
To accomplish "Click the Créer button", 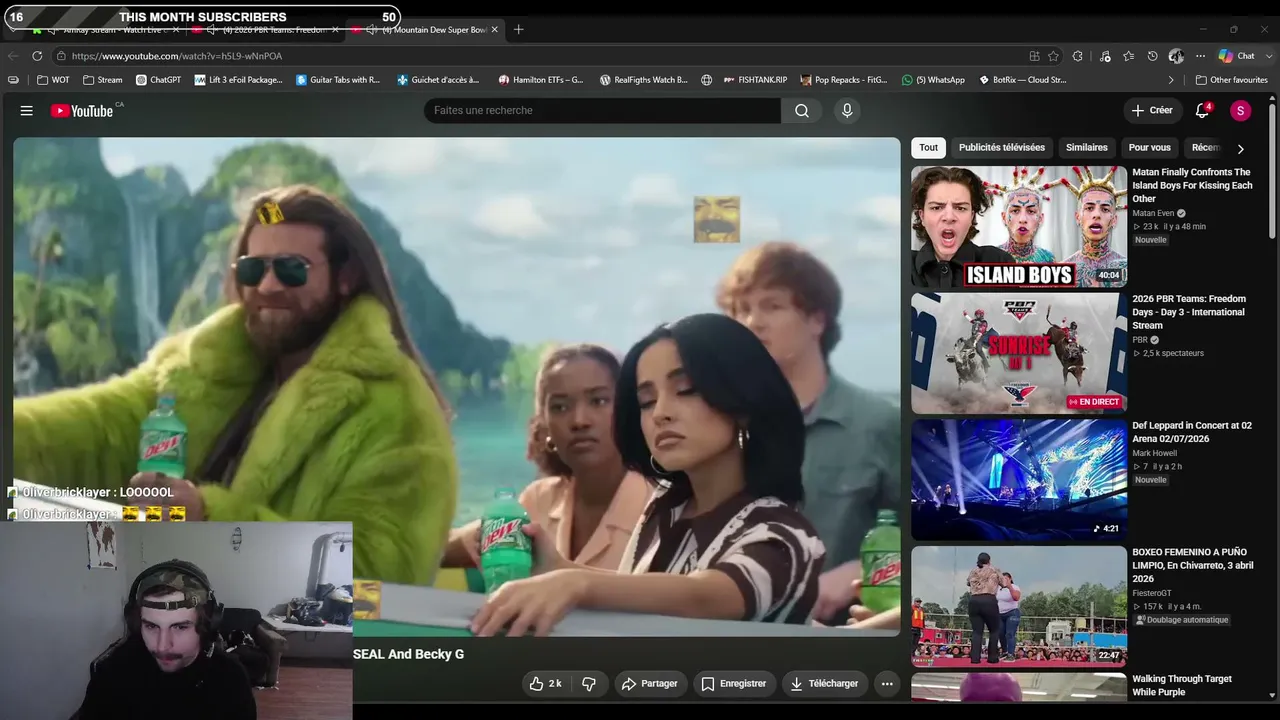I will 1152,111.
